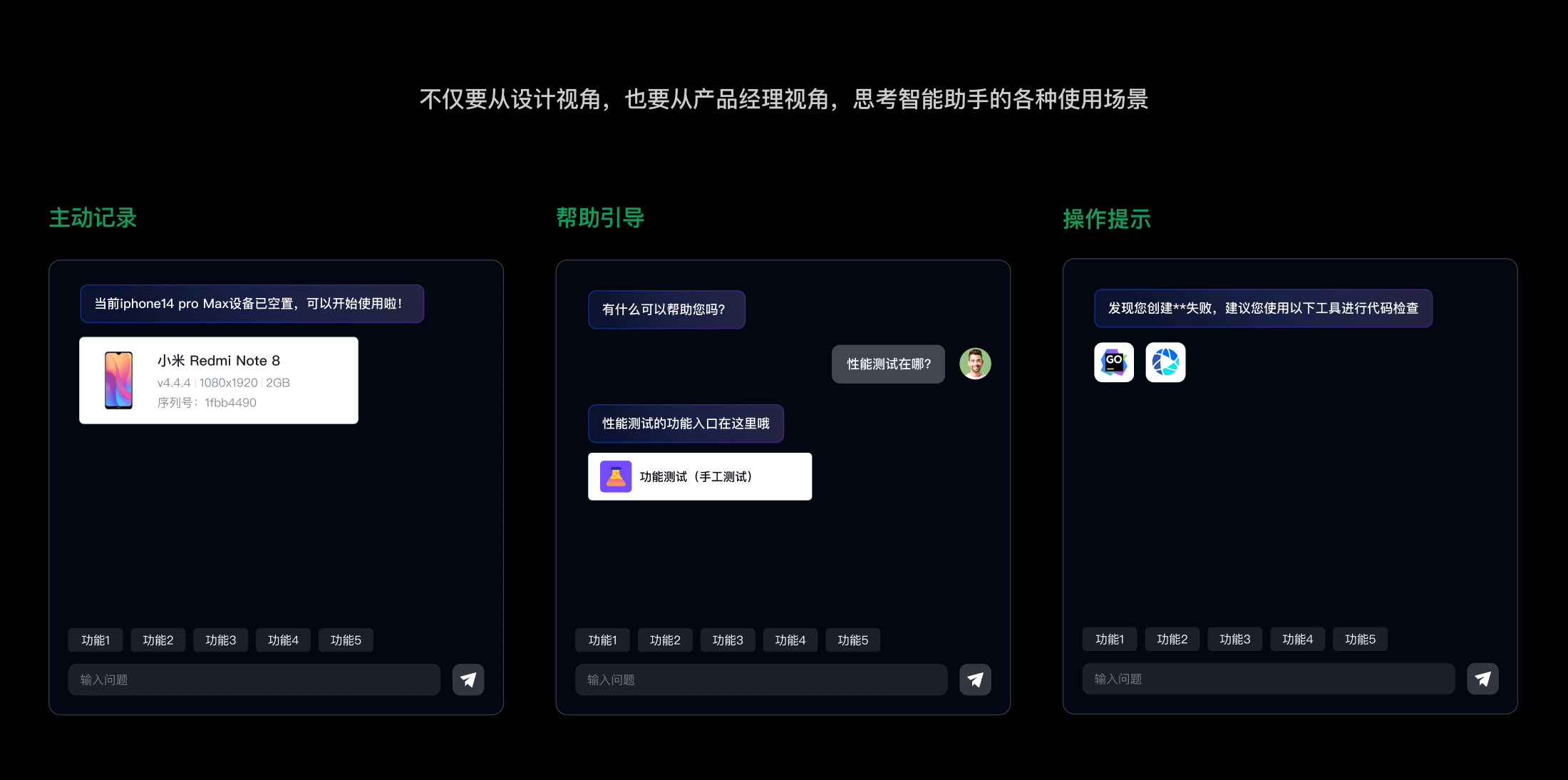Screen dimensions: 1568x780
Task: Tap 功能2 chip in 操作提示 panel
Action: tap(1172, 640)
